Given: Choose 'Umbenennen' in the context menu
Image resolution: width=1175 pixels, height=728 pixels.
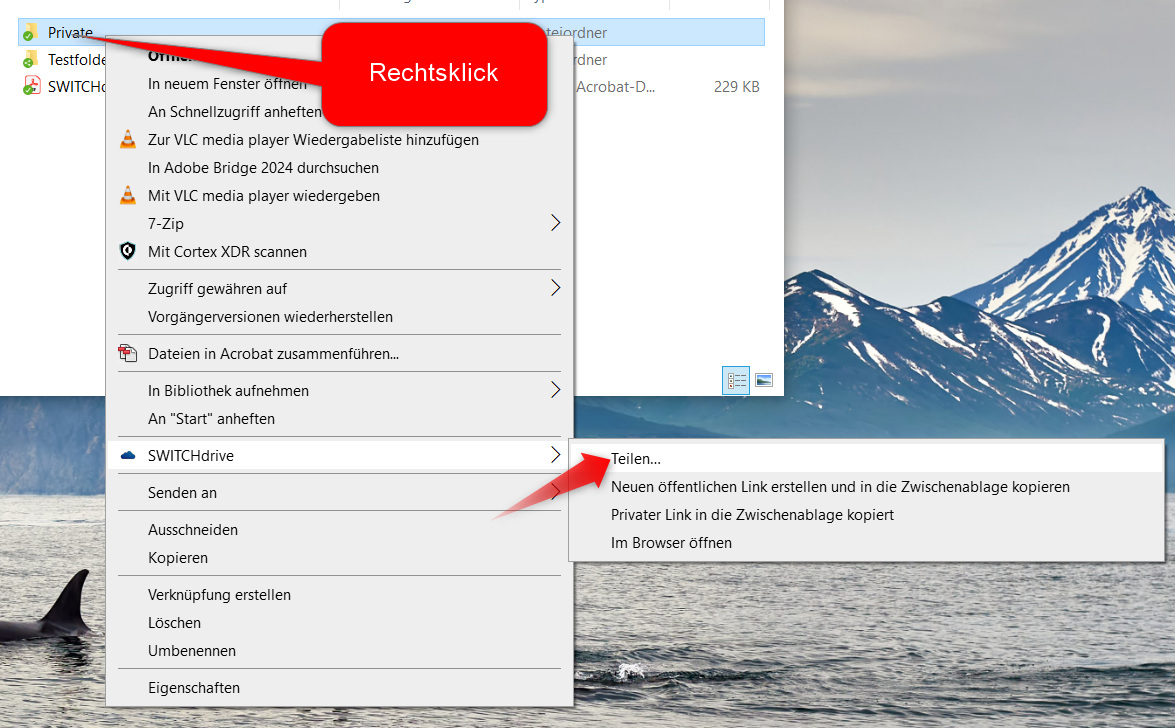Looking at the screenshot, I should pos(192,651).
